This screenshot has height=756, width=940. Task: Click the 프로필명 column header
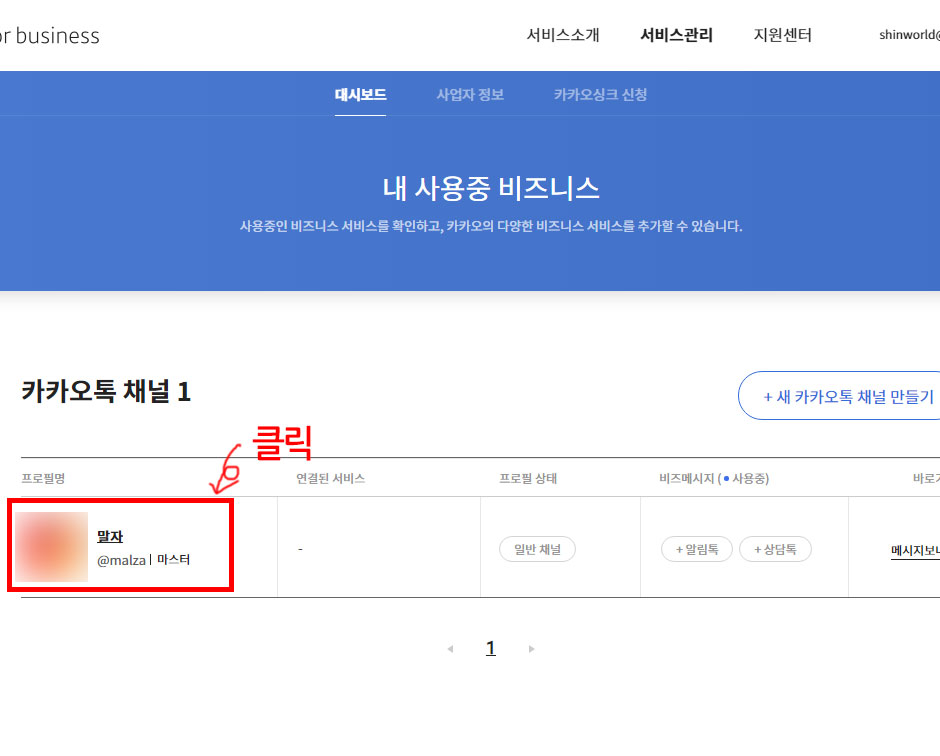(43, 478)
